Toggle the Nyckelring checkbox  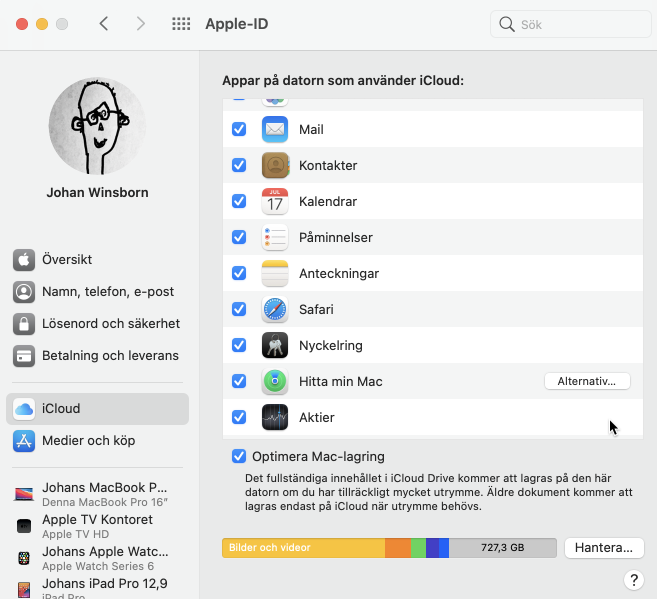click(239, 346)
